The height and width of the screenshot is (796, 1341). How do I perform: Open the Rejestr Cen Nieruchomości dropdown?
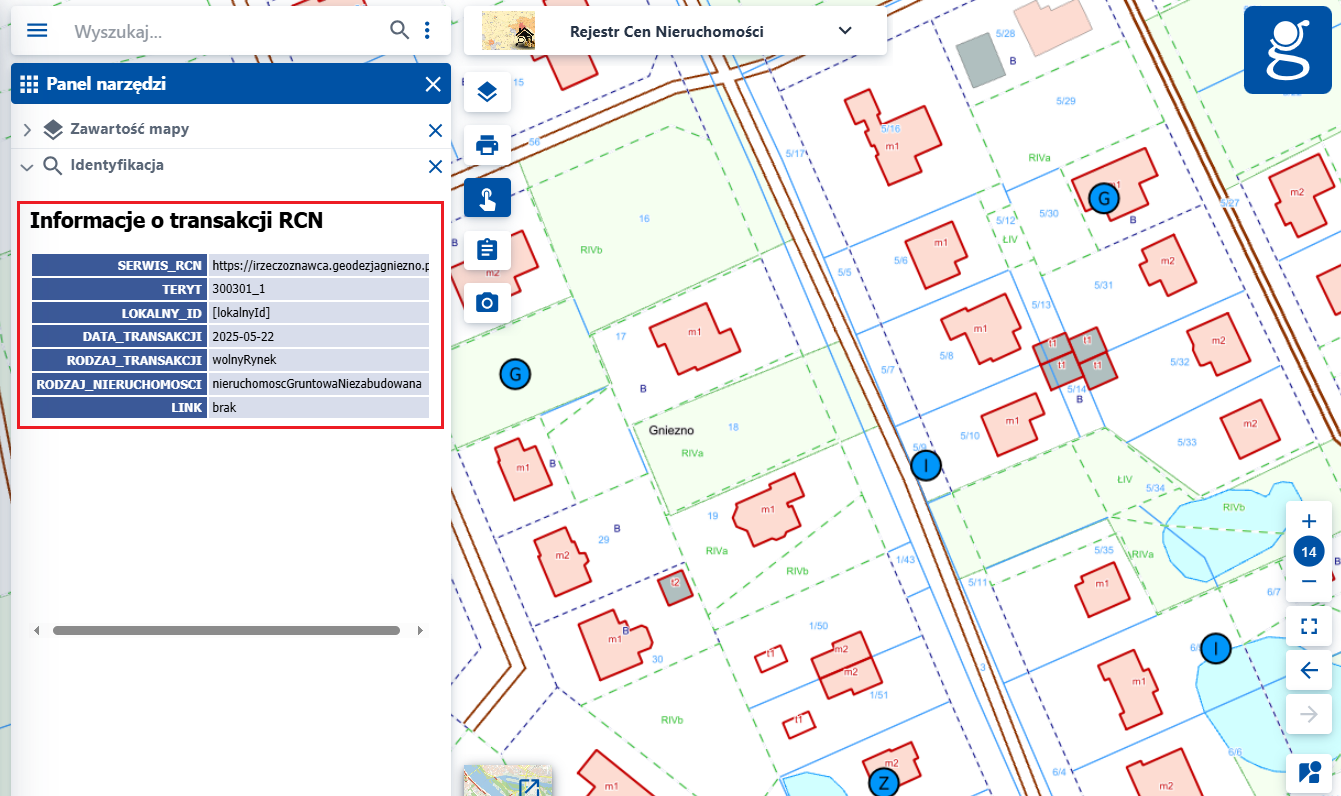pyautogui.click(x=845, y=31)
